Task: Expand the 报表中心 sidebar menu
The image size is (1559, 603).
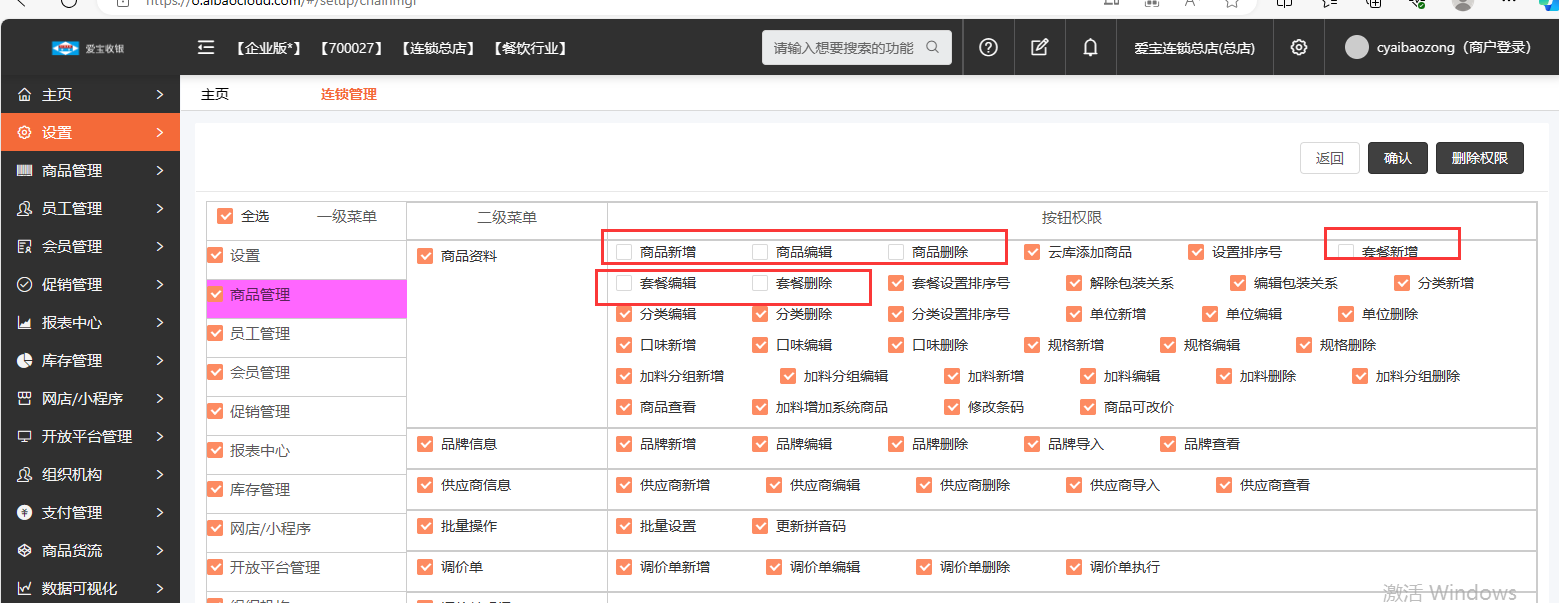Action: coord(90,323)
